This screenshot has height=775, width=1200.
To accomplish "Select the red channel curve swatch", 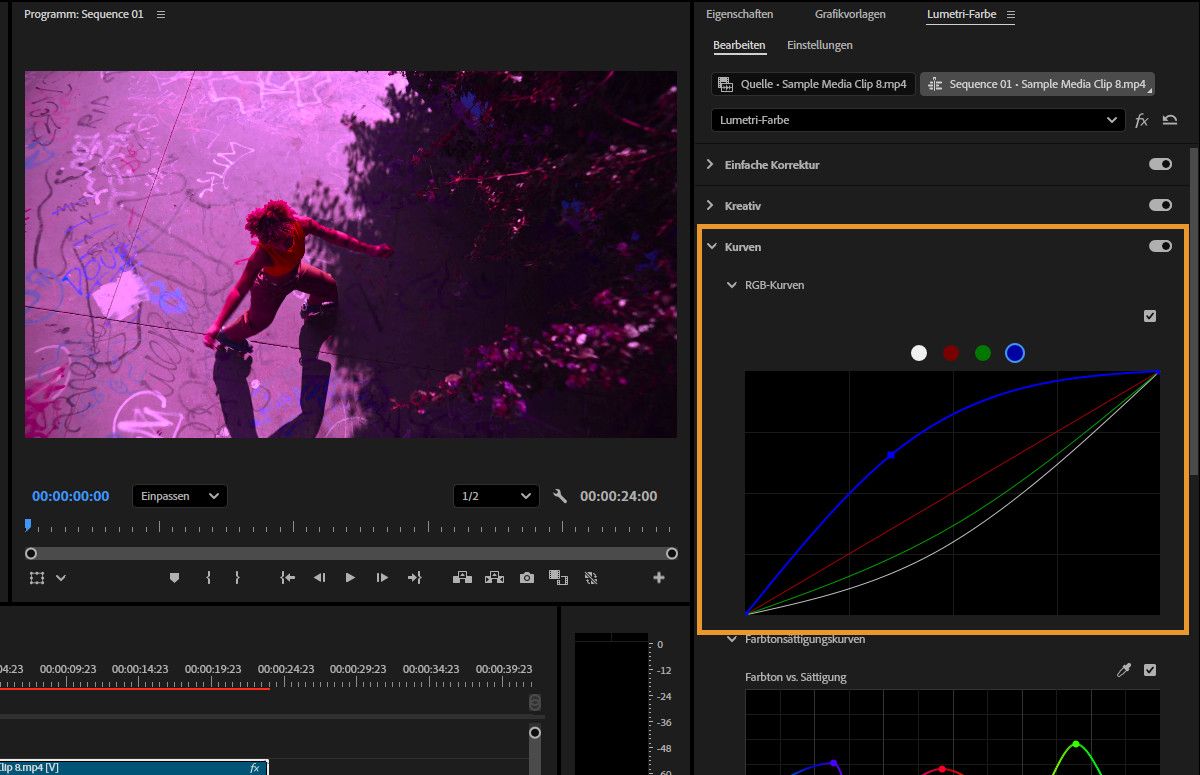I will [951, 353].
